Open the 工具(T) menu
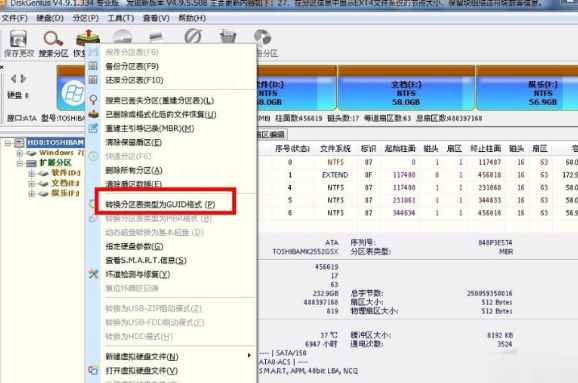 pyautogui.click(x=121, y=18)
